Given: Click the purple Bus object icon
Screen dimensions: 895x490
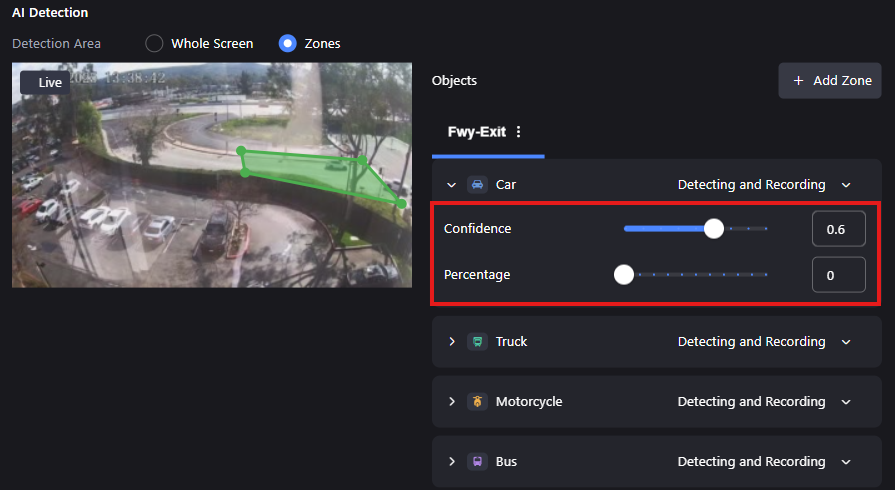Looking at the screenshot, I should point(477,461).
